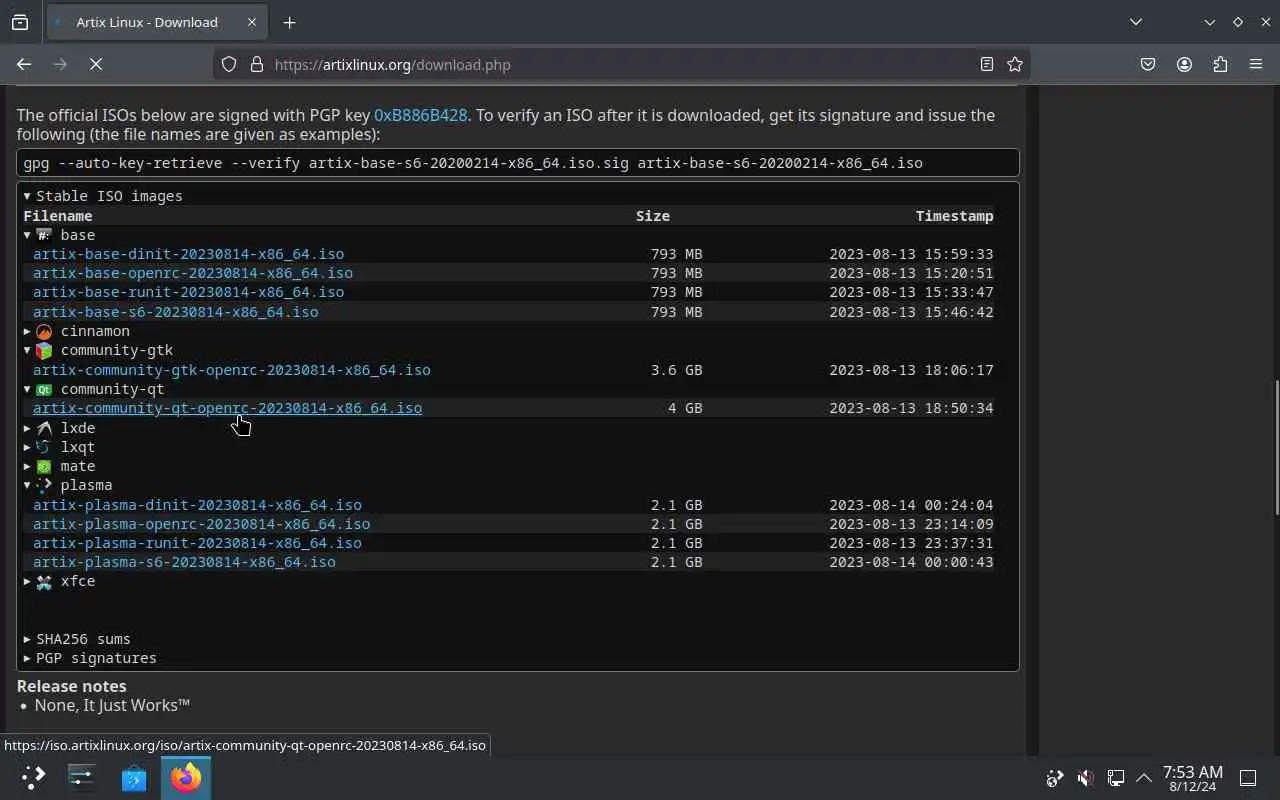
Task: Bookmark this page with the star
Action: pyautogui.click(x=1015, y=64)
